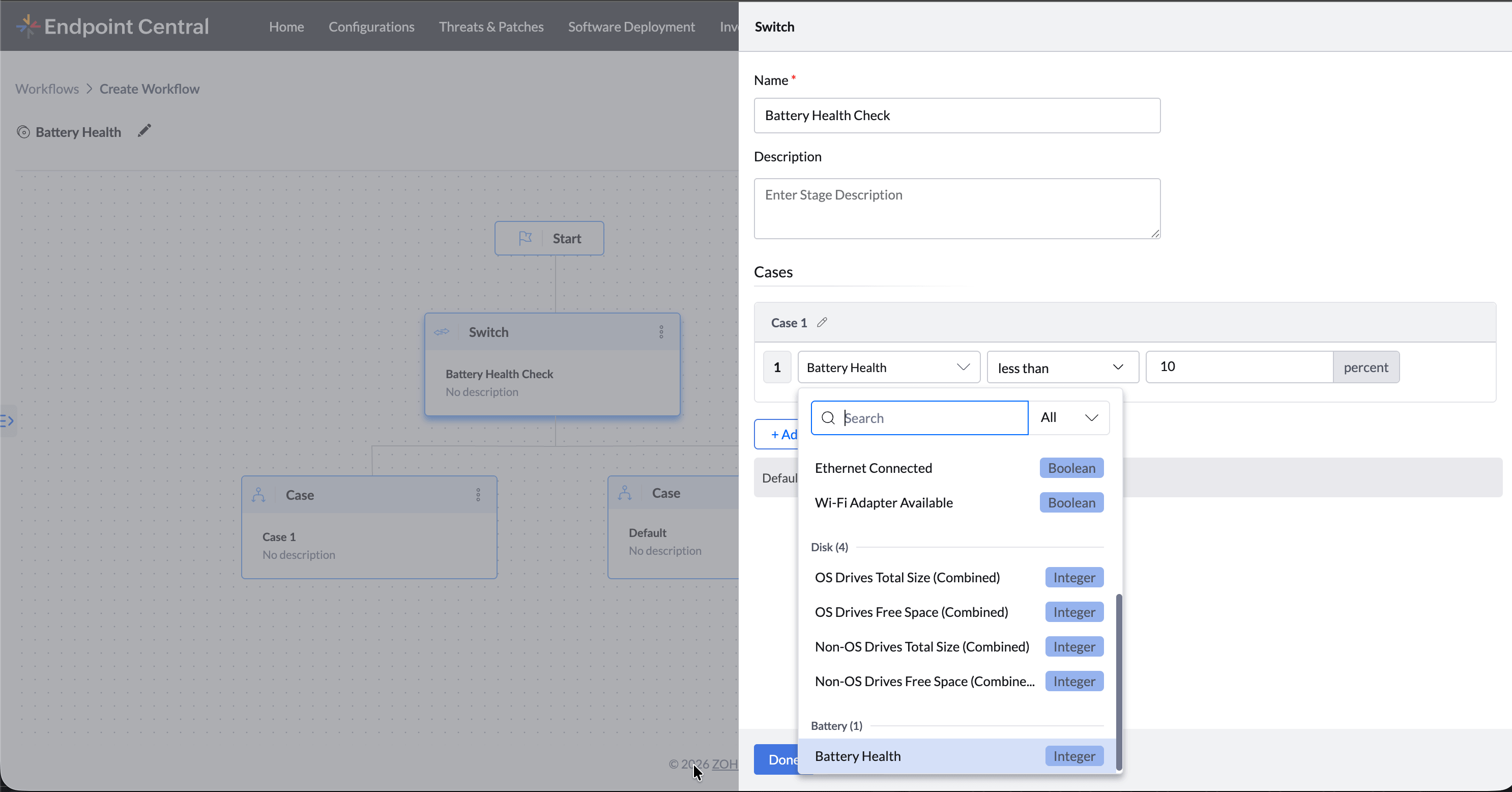The image size is (1512, 792).
Task: Click the Integer tag beside Battery Health option
Action: point(1074,756)
